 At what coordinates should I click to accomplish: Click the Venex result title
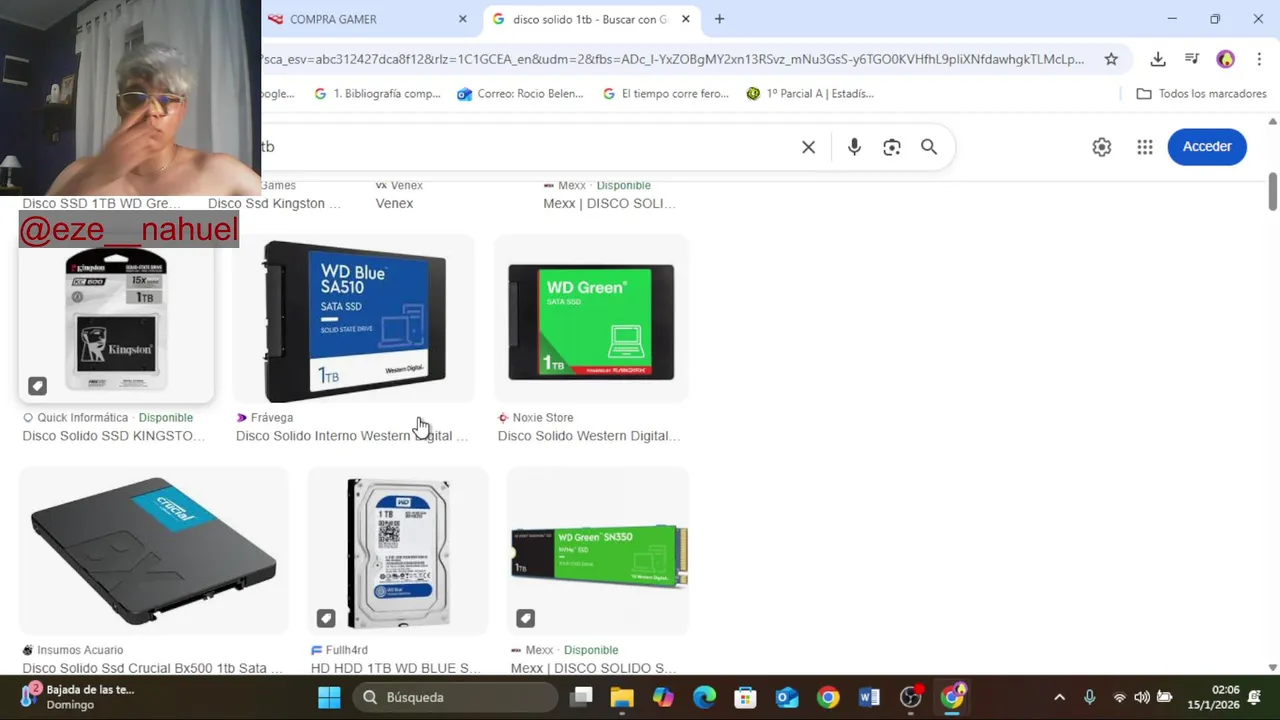click(394, 204)
